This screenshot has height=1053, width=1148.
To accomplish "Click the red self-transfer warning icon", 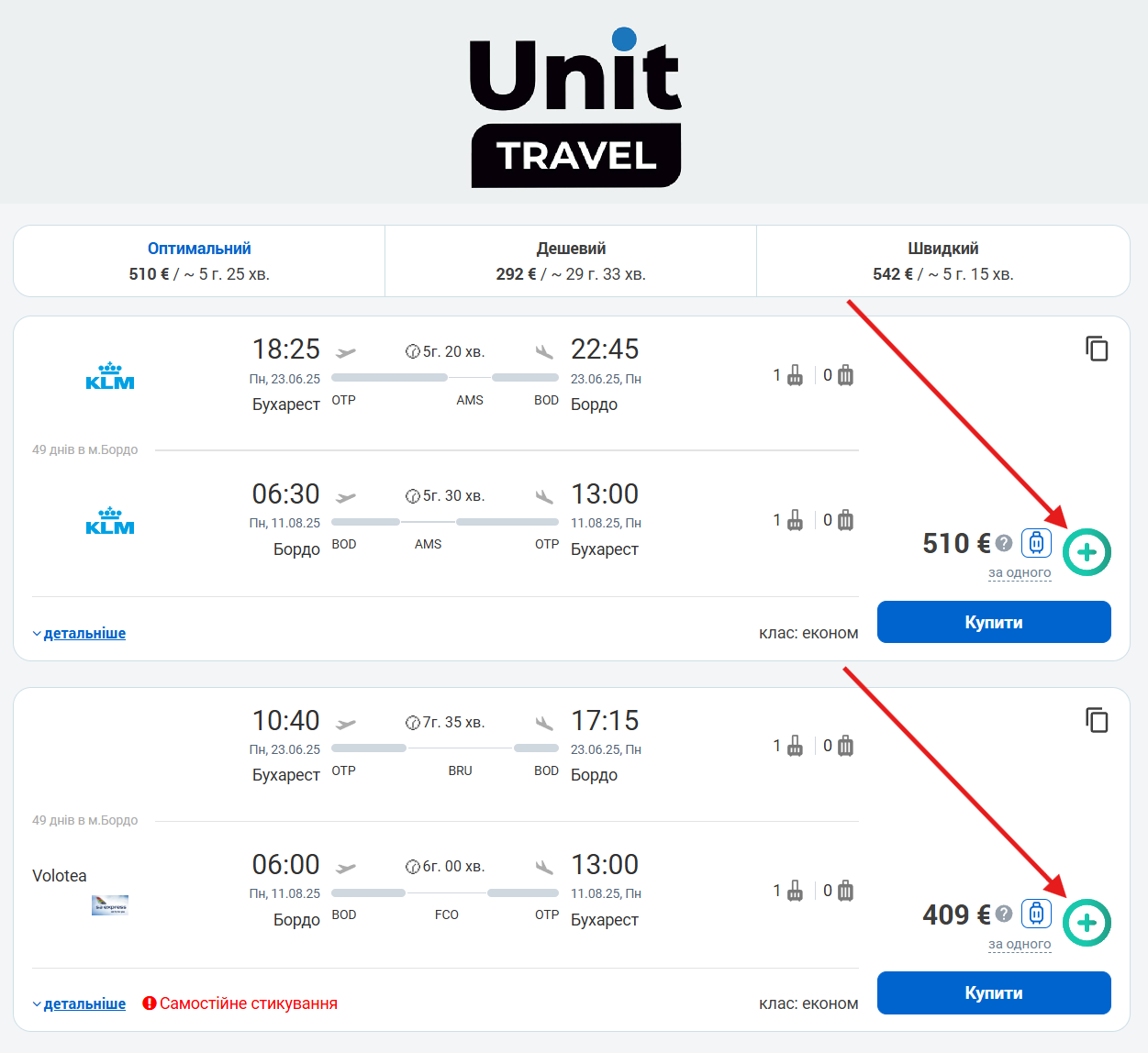I will (x=150, y=1003).
